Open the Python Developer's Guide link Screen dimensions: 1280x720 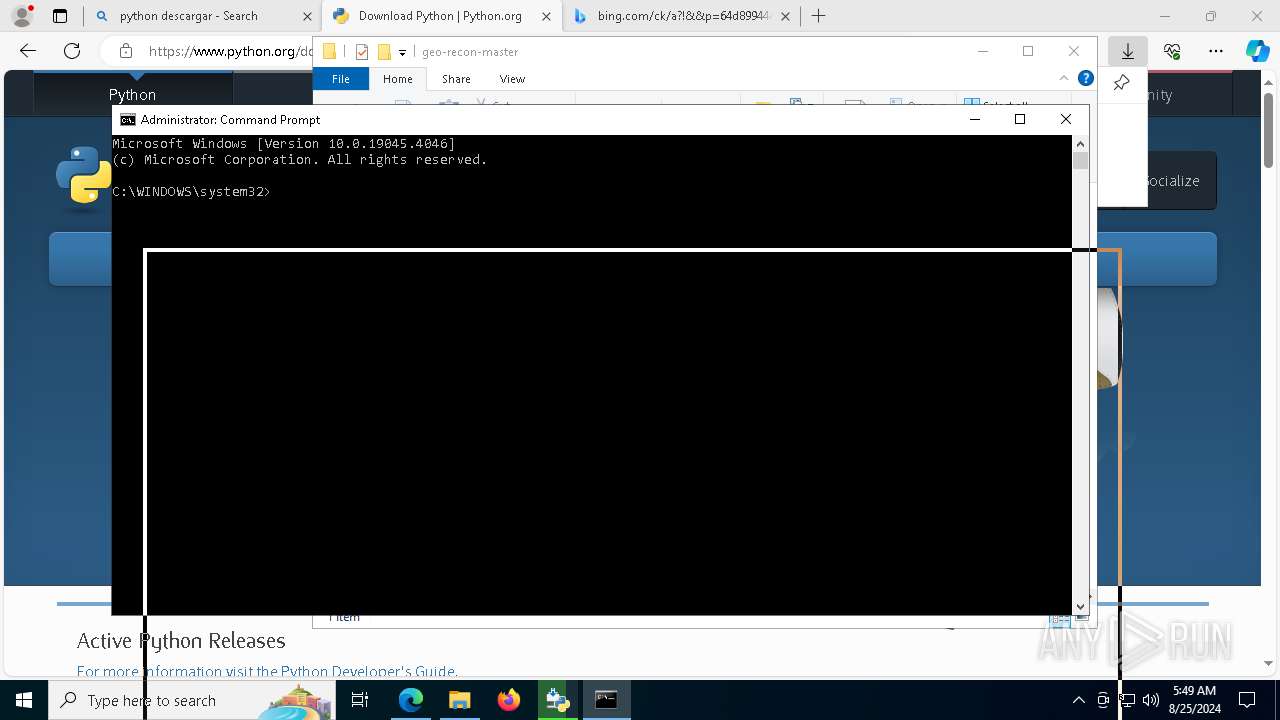click(368, 671)
